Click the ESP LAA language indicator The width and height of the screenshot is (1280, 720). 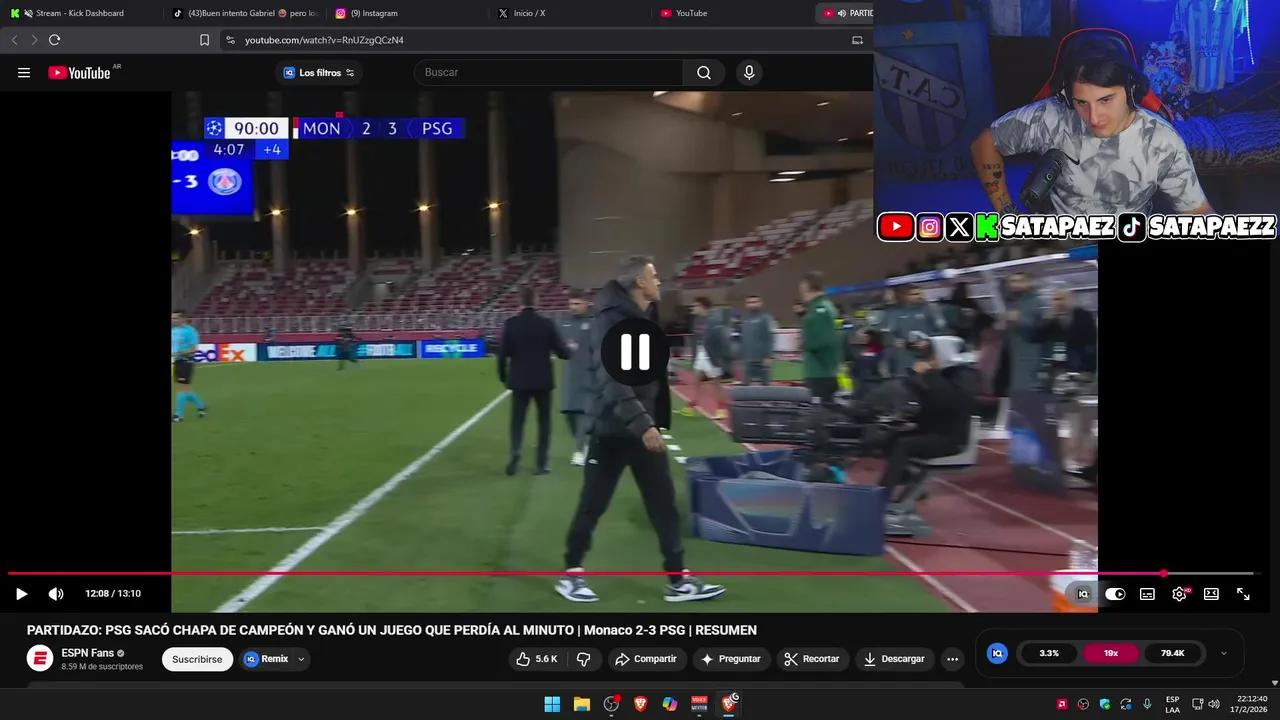[1172, 704]
